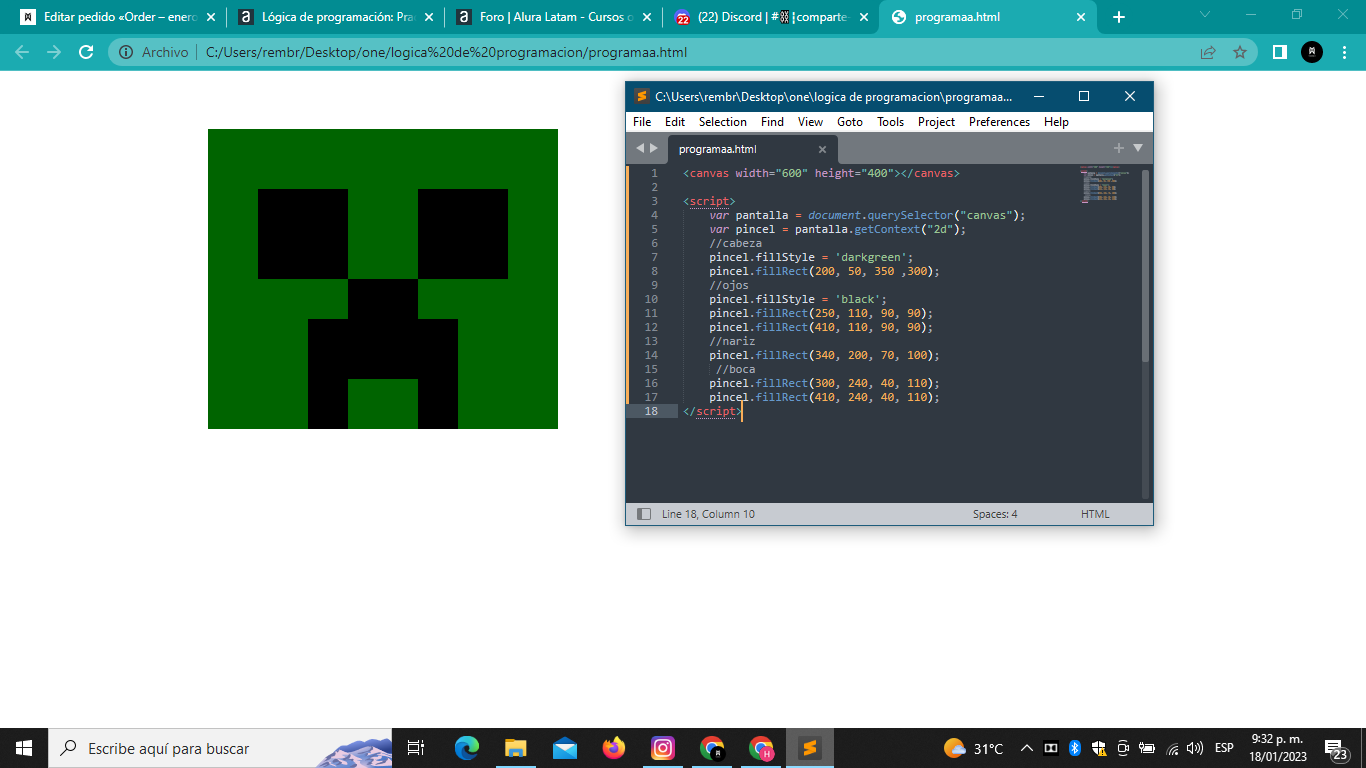Open Sublime Text Edit menu
The height and width of the screenshot is (768, 1366).
(x=675, y=122)
